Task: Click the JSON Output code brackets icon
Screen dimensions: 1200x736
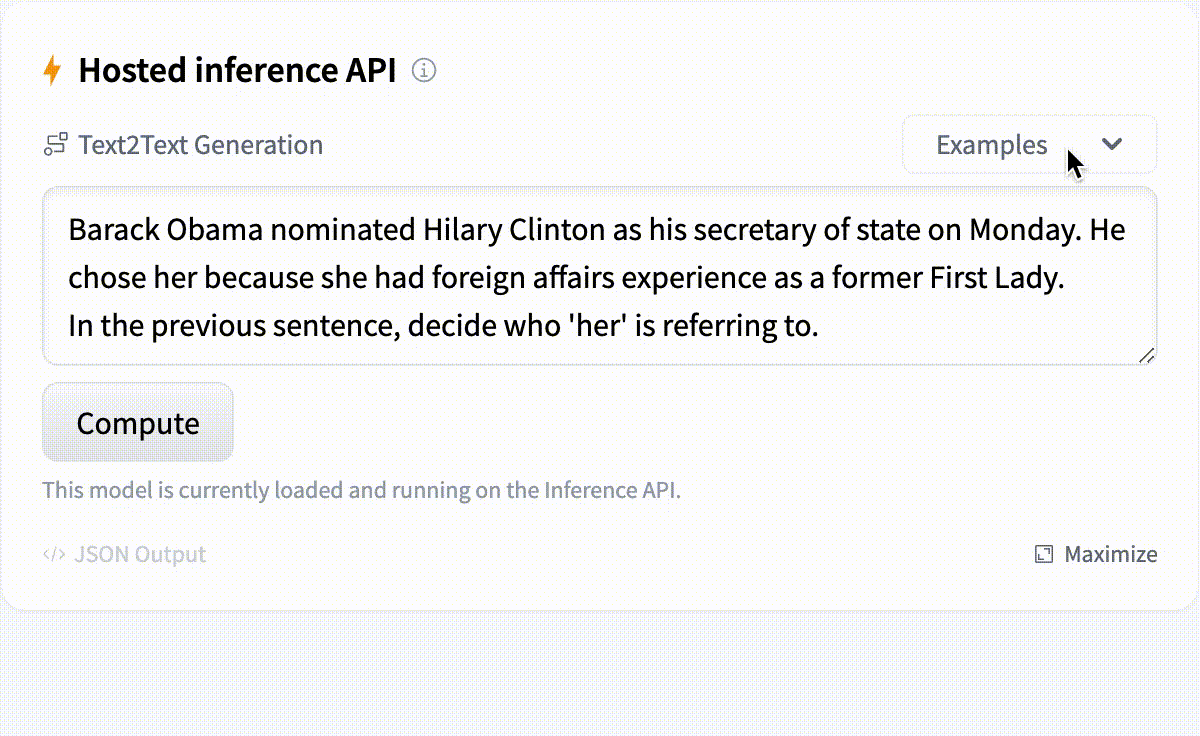Action: (x=54, y=554)
